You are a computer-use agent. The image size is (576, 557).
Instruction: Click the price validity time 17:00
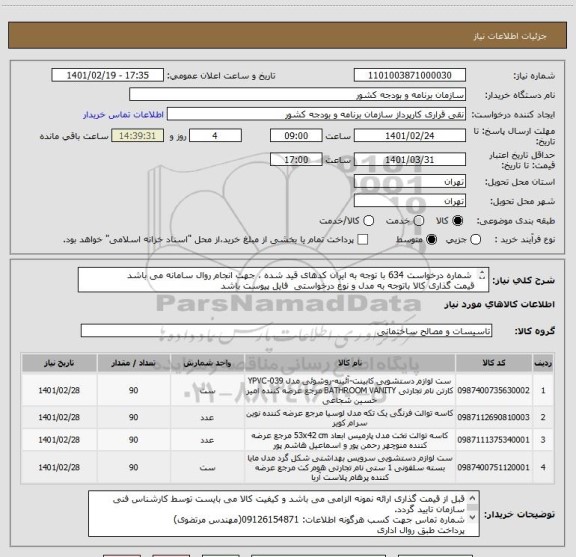[x=296, y=160]
